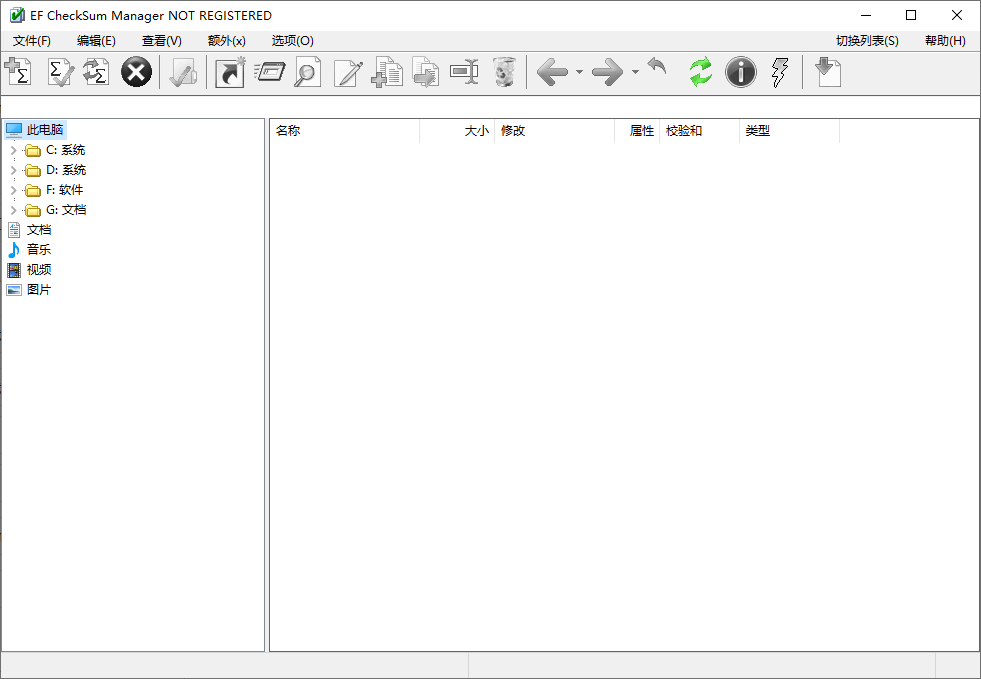Open the 额外(x) menu
The image size is (981, 679).
226,41
